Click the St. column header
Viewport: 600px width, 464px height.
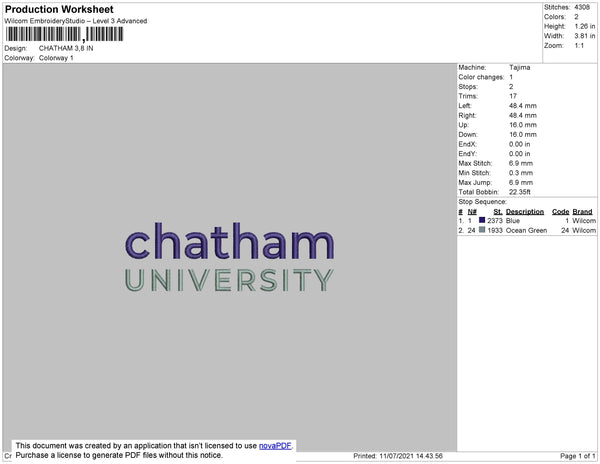click(x=498, y=212)
